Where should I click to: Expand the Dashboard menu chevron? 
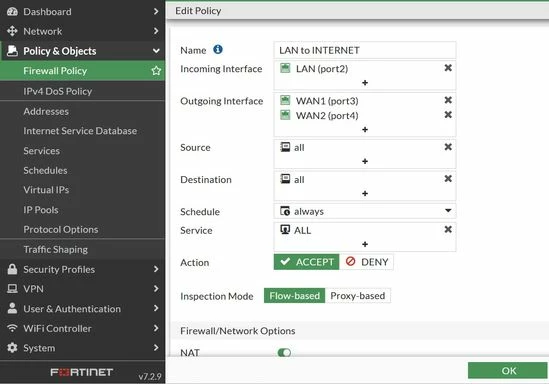point(156,12)
